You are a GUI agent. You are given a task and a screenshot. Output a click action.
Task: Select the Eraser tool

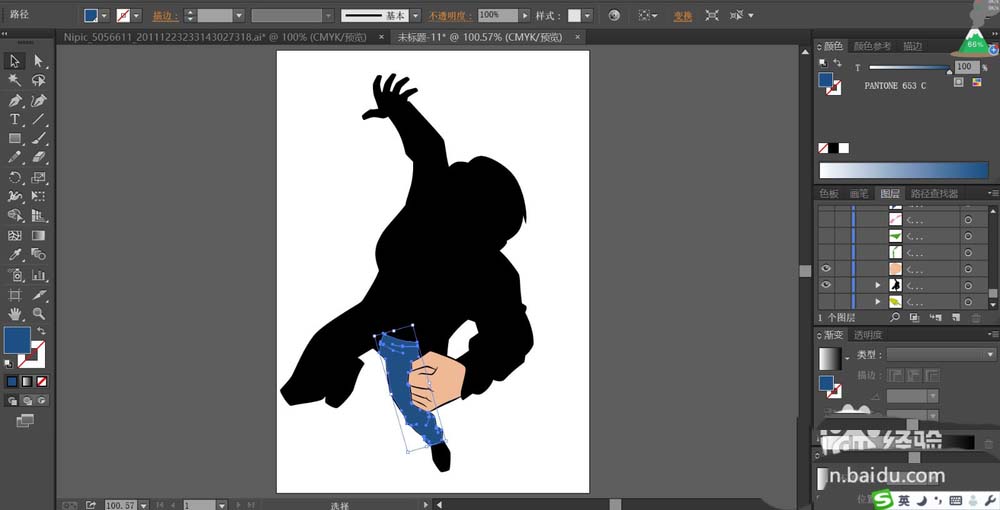[38, 157]
